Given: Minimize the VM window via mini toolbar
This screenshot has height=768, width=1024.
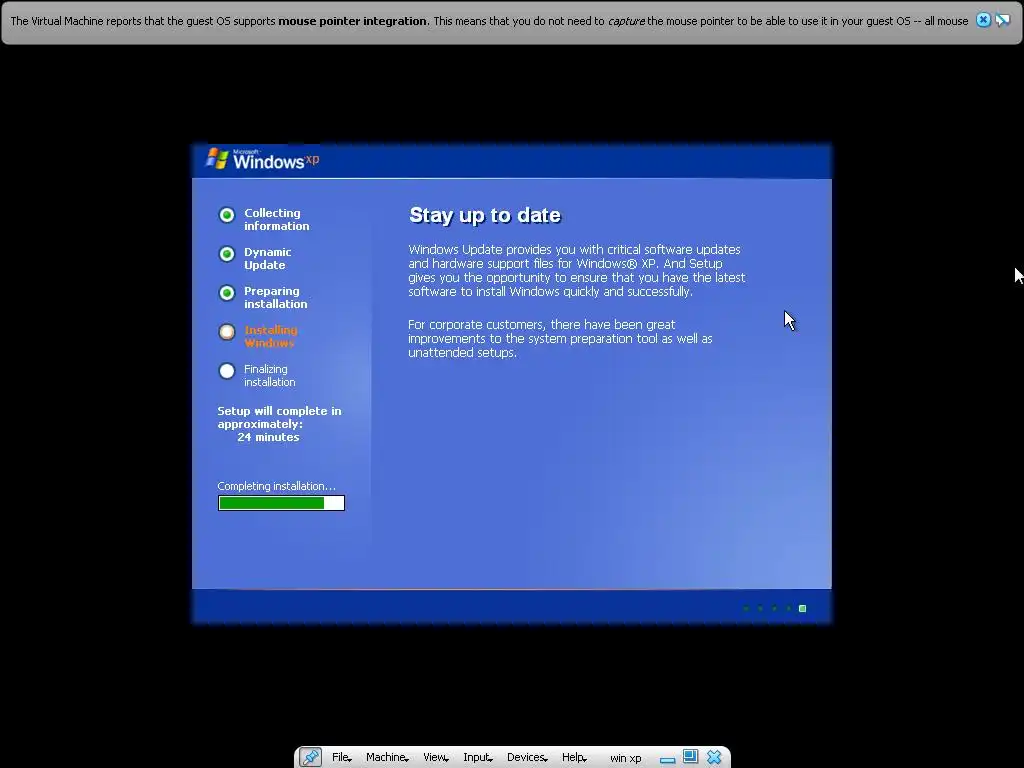Looking at the screenshot, I should (x=667, y=760).
